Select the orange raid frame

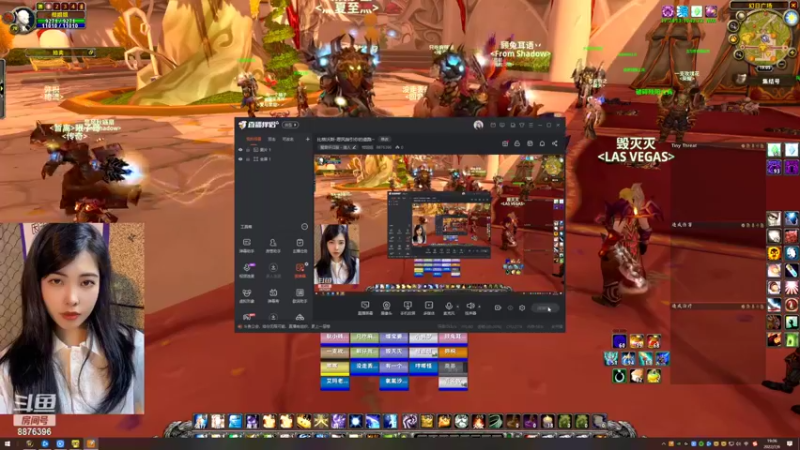[453, 352]
